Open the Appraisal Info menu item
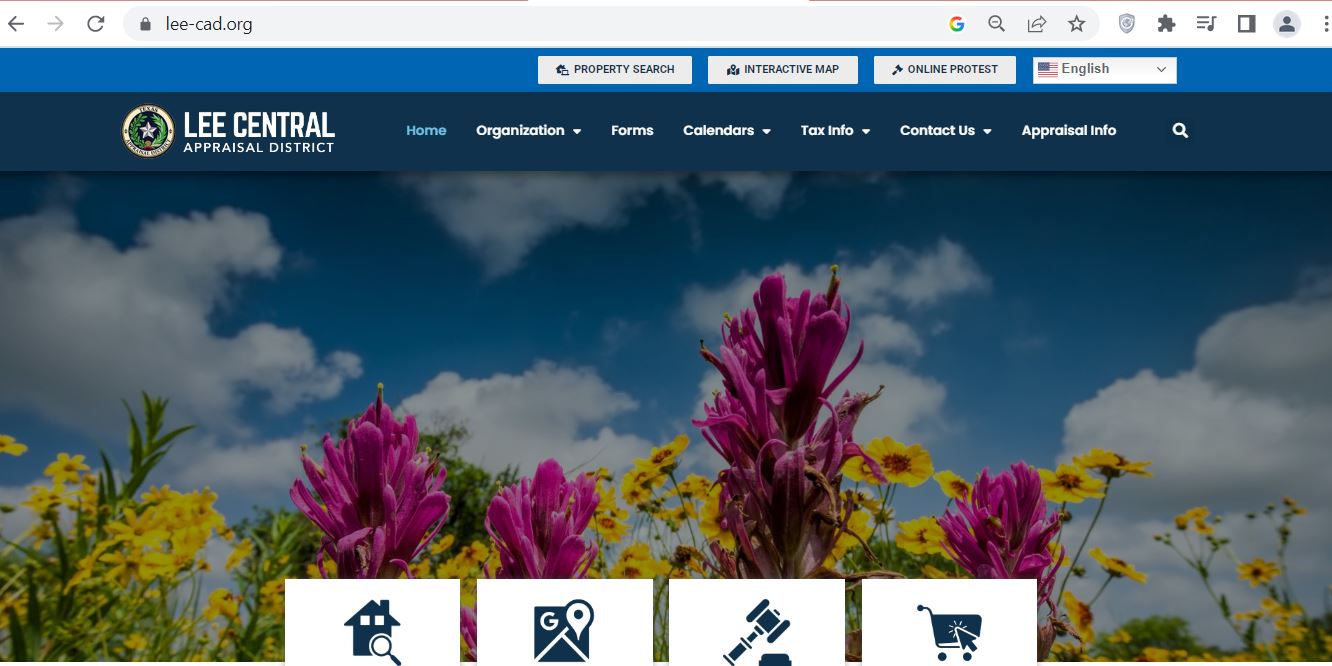 point(1069,131)
